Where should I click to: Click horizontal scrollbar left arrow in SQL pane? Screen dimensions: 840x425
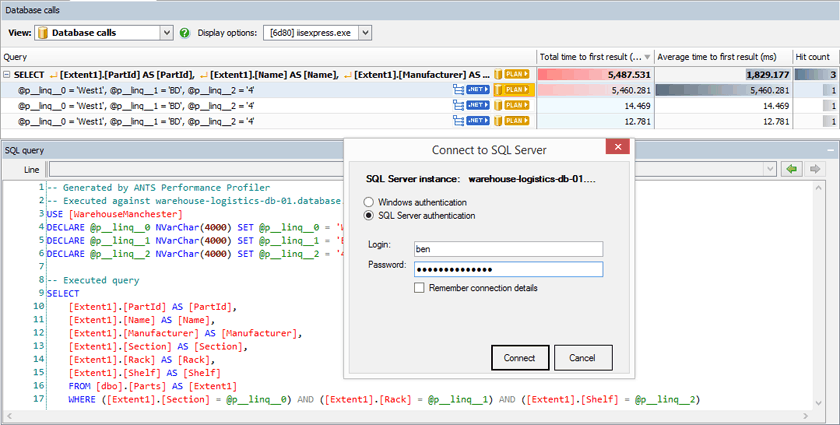tap(8, 416)
